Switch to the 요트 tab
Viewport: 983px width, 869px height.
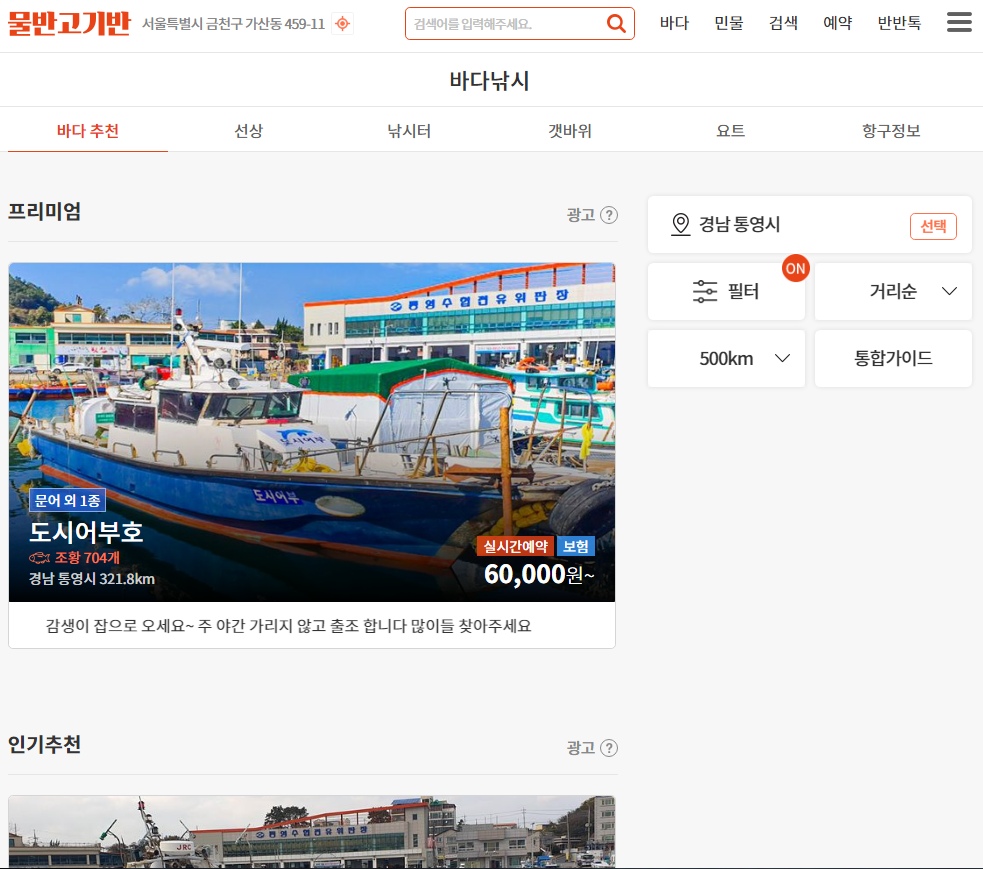pyautogui.click(x=730, y=130)
